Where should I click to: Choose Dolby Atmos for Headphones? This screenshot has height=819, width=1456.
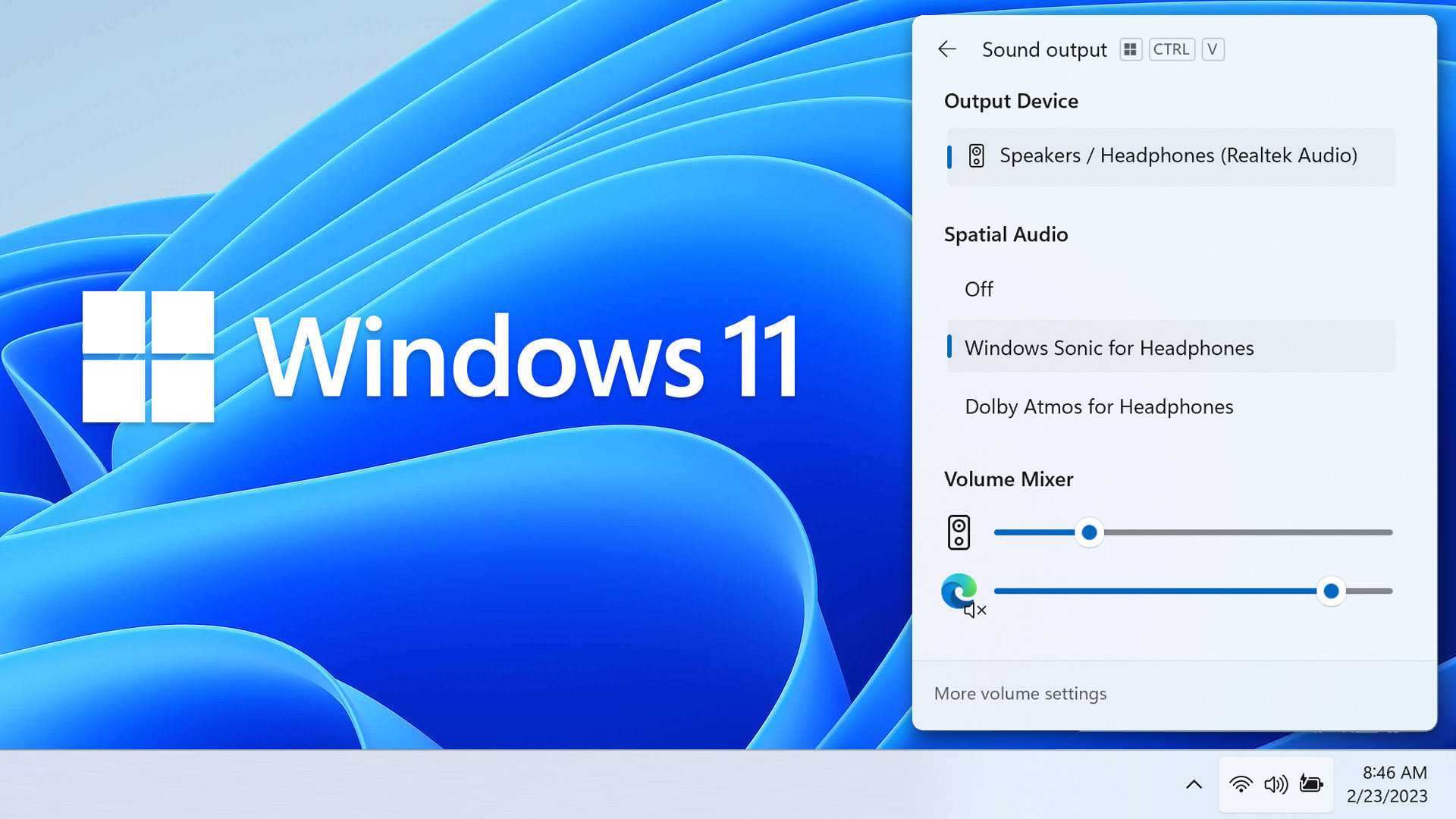[x=1171, y=406]
